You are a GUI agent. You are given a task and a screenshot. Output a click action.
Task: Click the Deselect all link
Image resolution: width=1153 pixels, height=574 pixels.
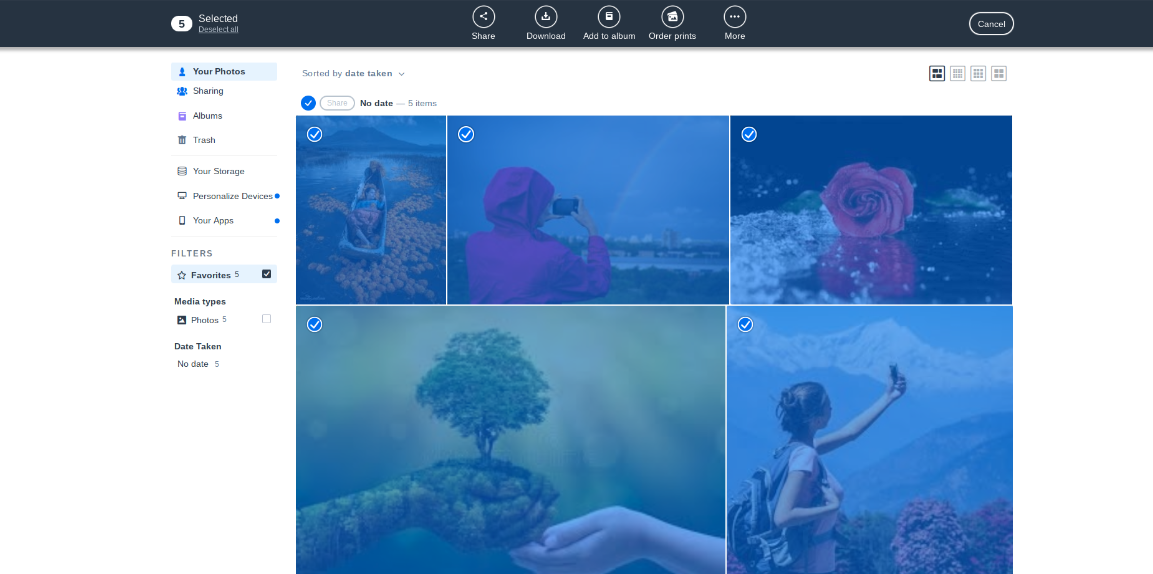tap(218, 29)
